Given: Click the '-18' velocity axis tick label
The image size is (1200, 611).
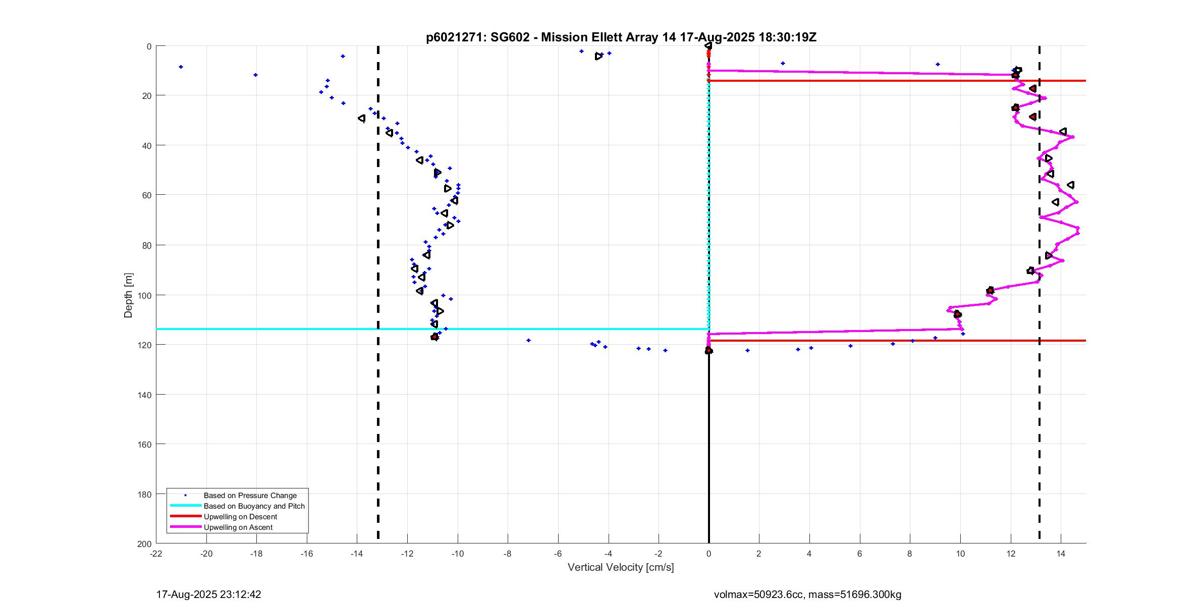Looking at the screenshot, I should pyautogui.click(x=257, y=553).
